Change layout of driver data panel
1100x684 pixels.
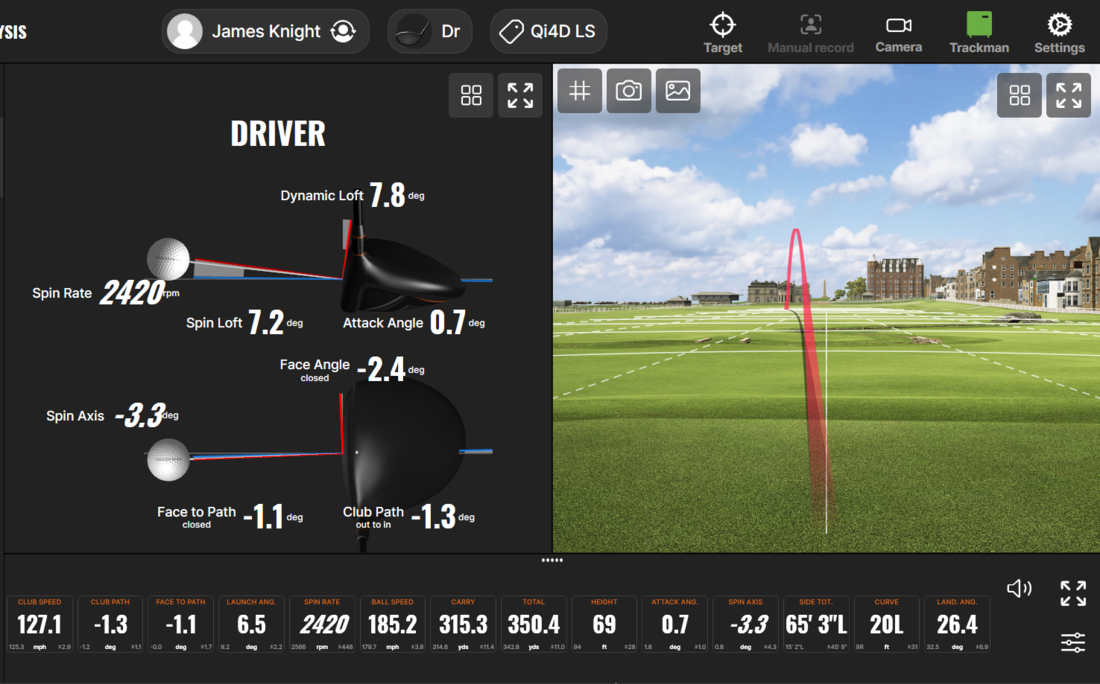471,95
